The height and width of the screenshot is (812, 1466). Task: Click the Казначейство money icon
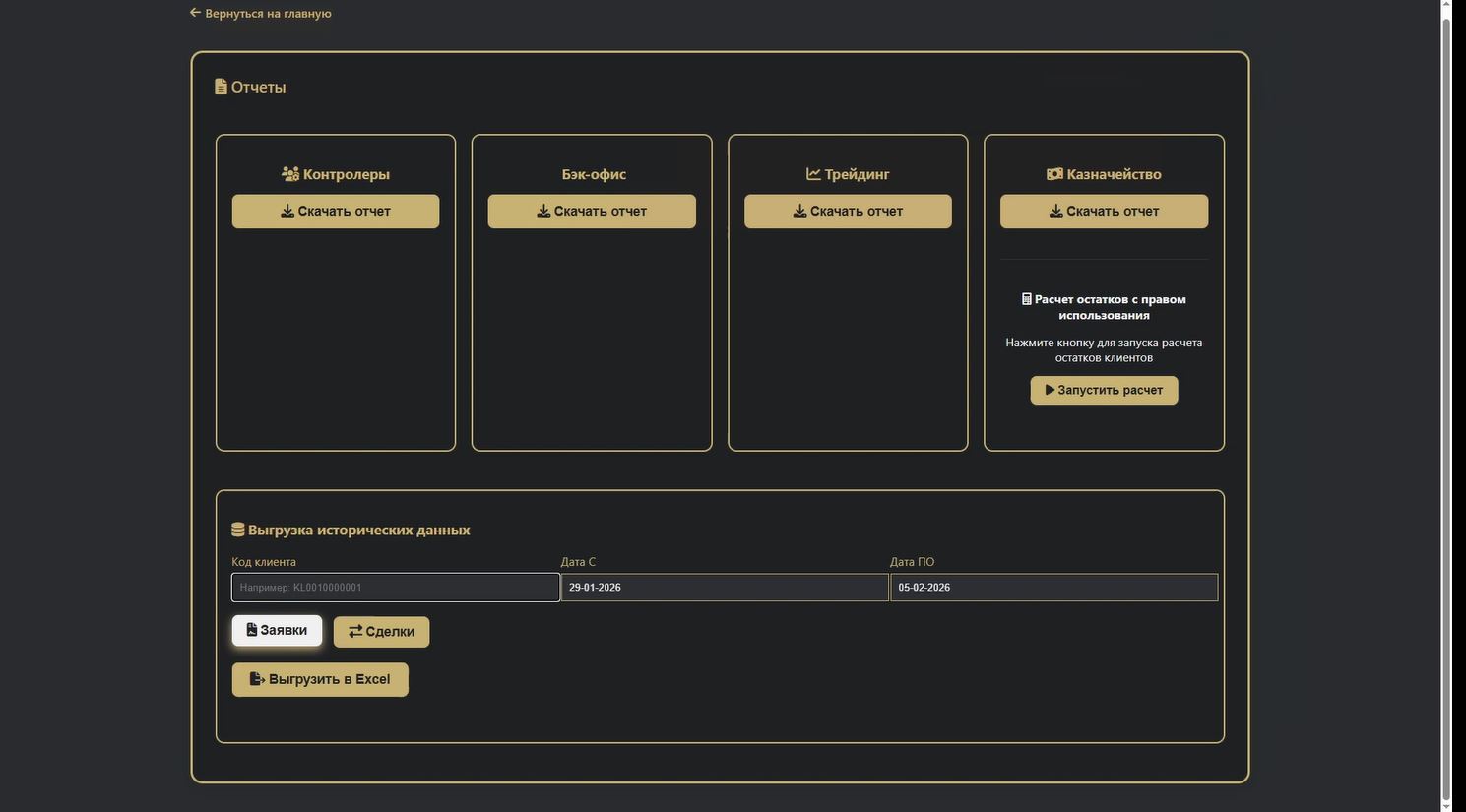pos(1054,174)
